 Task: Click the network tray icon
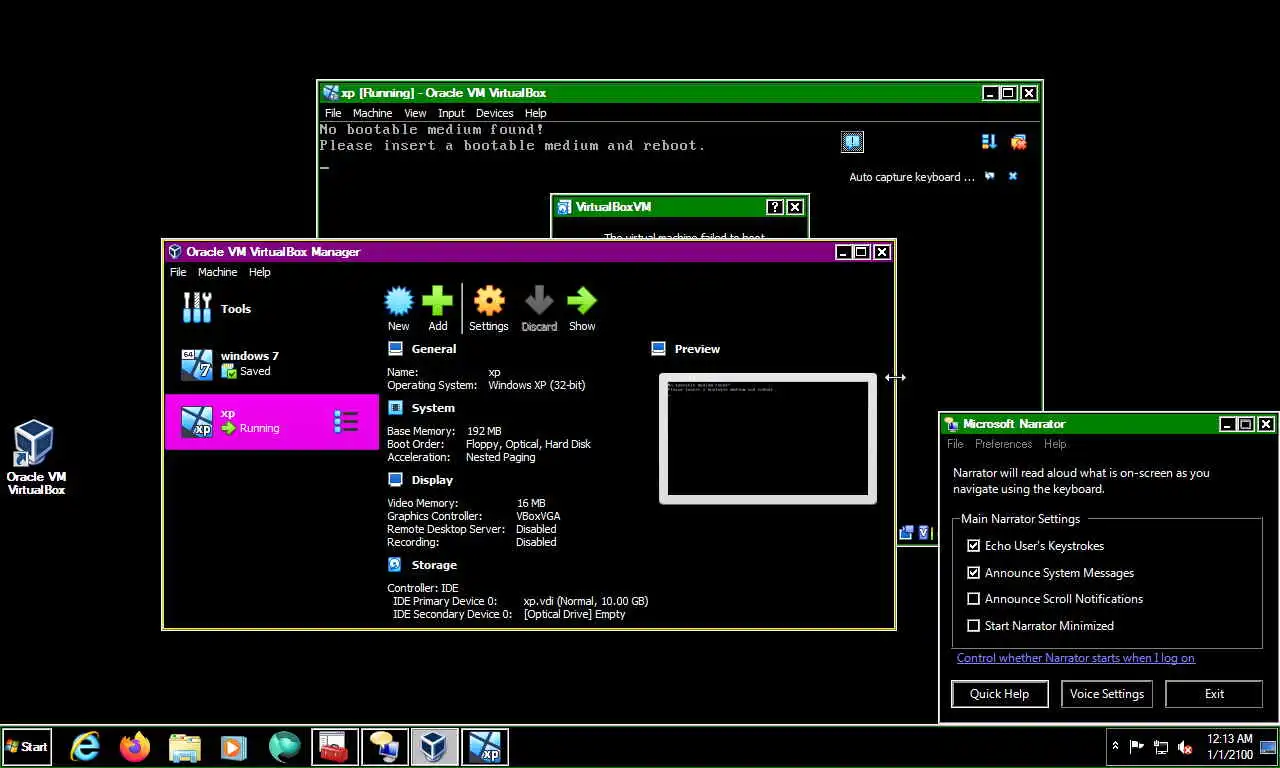(x=1161, y=747)
